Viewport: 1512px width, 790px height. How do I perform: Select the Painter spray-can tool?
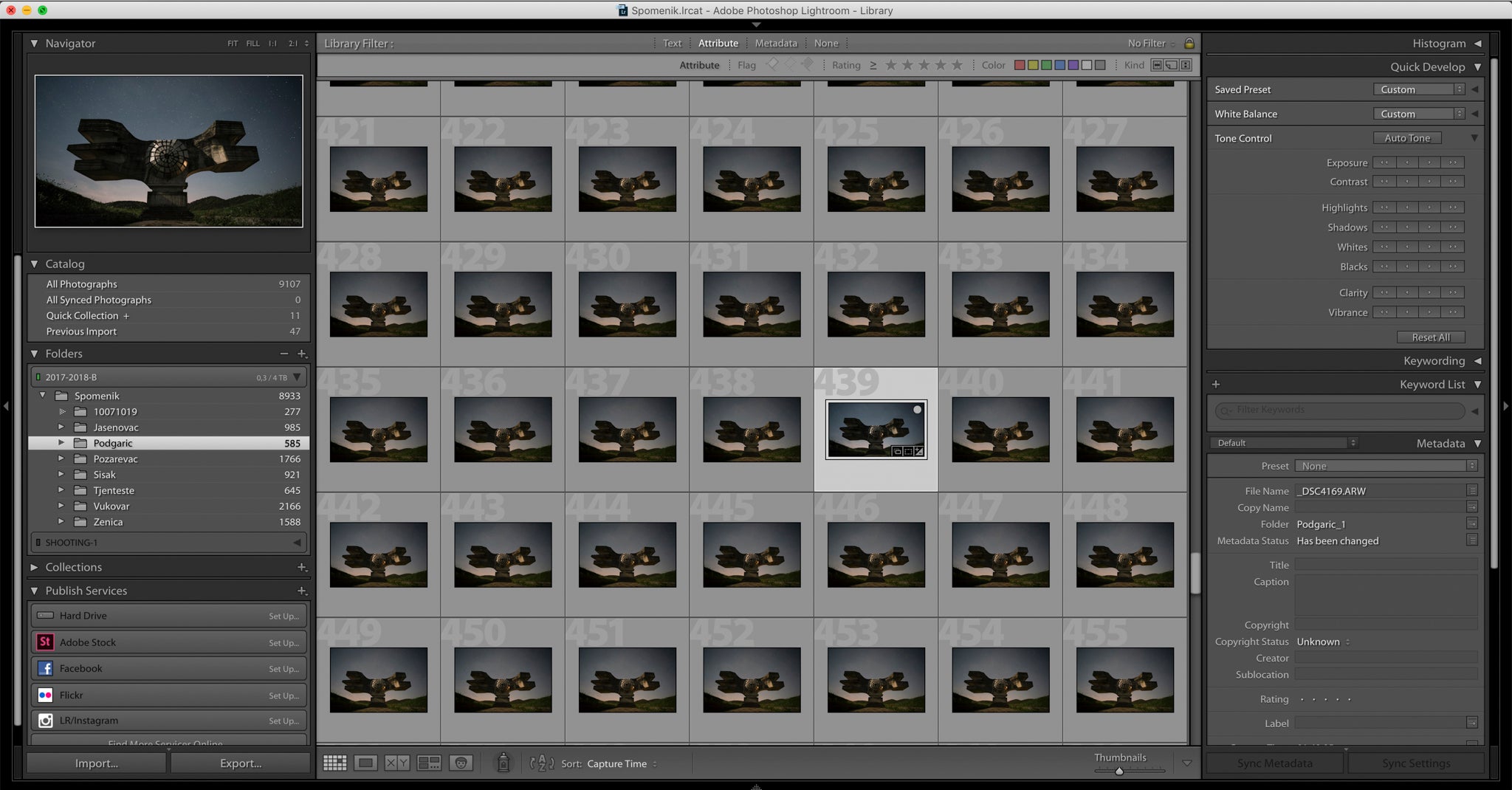502,763
